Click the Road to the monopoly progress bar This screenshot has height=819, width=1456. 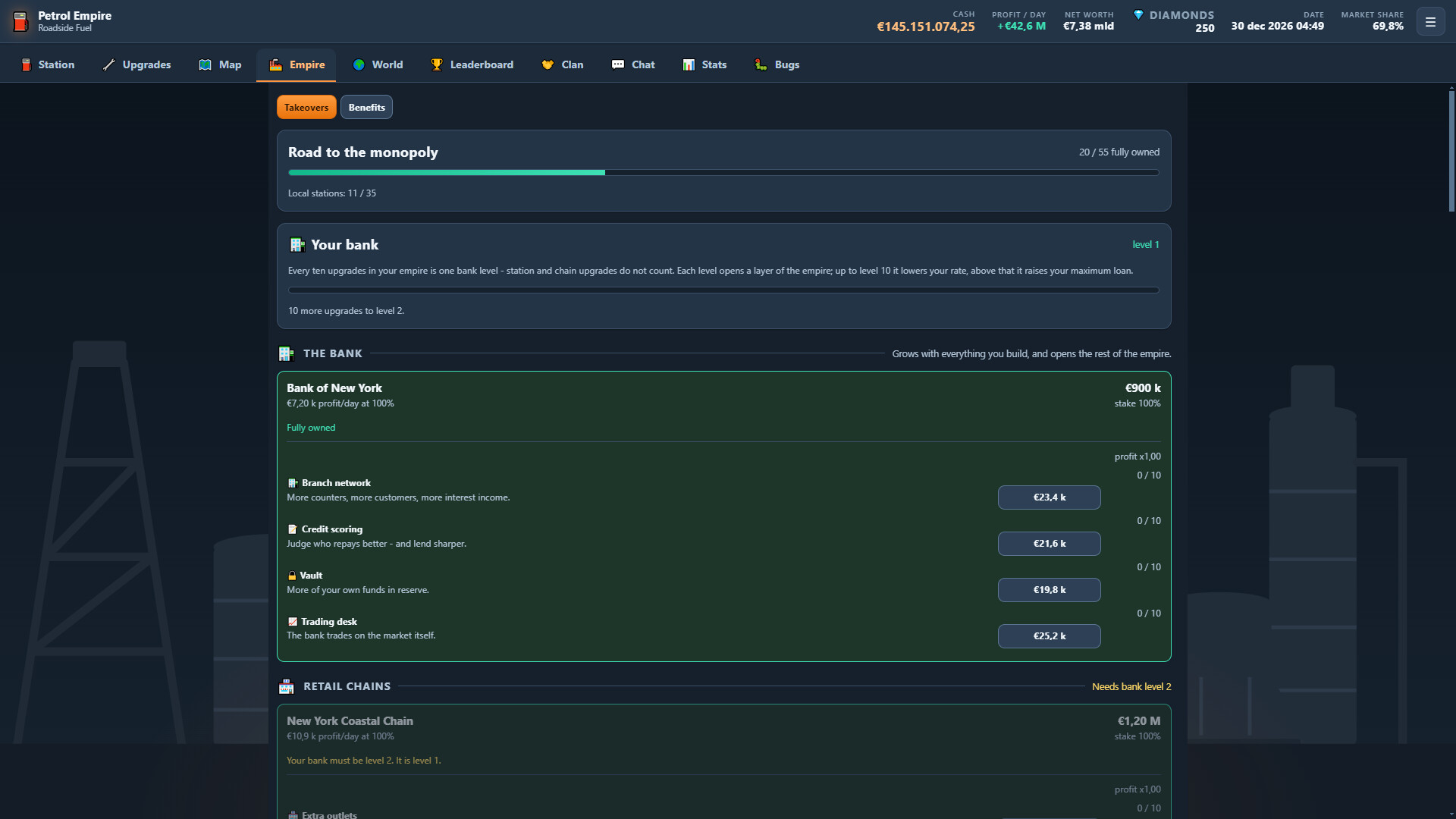coord(723,173)
